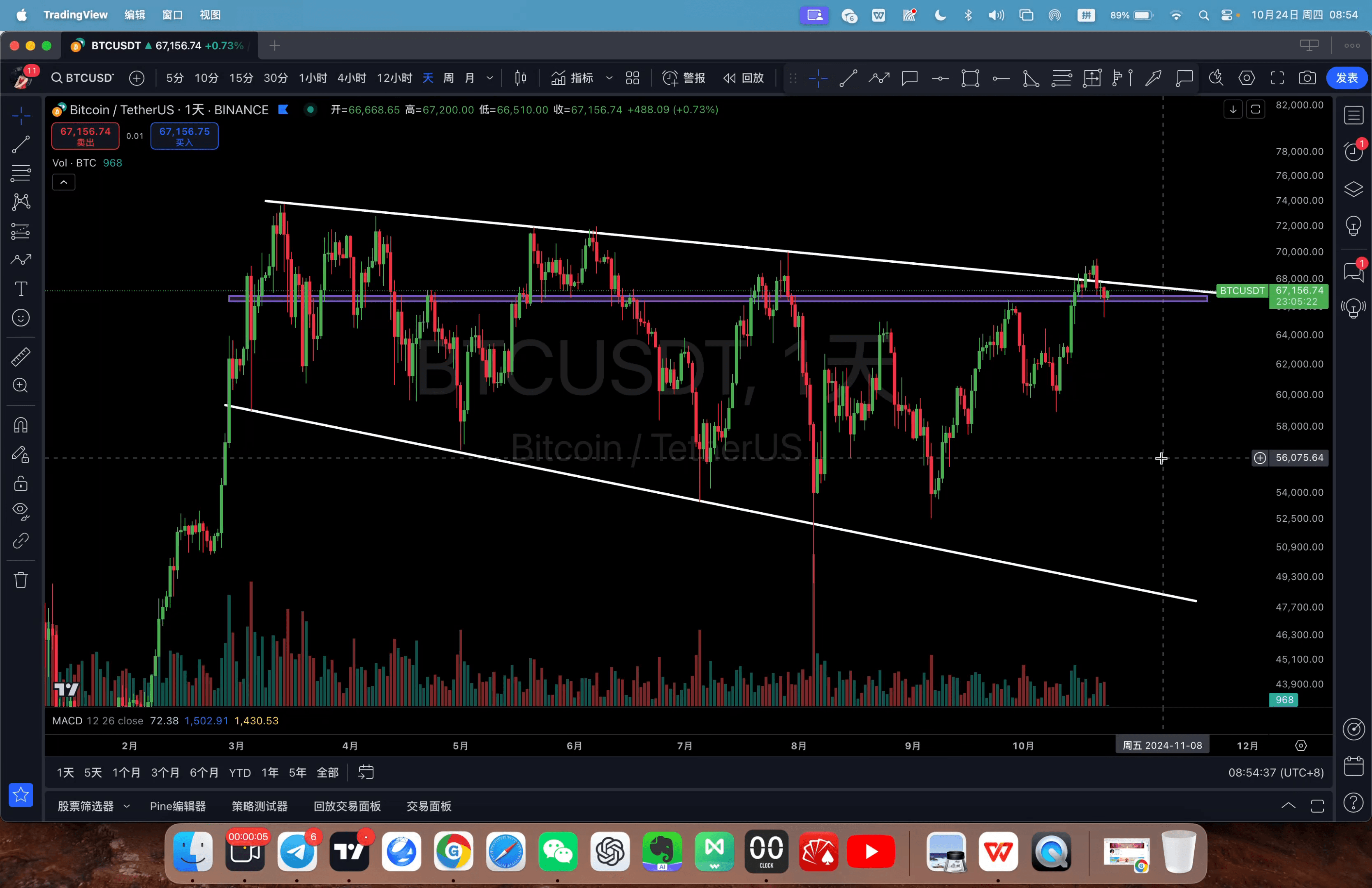The image size is (1372, 888).
Task: Switch to the 4小时 timeframe
Action: tap(352, 78)
